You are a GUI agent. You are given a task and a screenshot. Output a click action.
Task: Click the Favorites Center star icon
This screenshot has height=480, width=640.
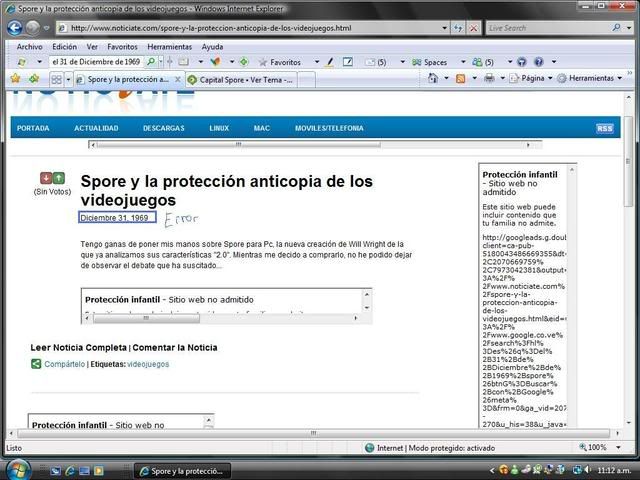(16, 78)
